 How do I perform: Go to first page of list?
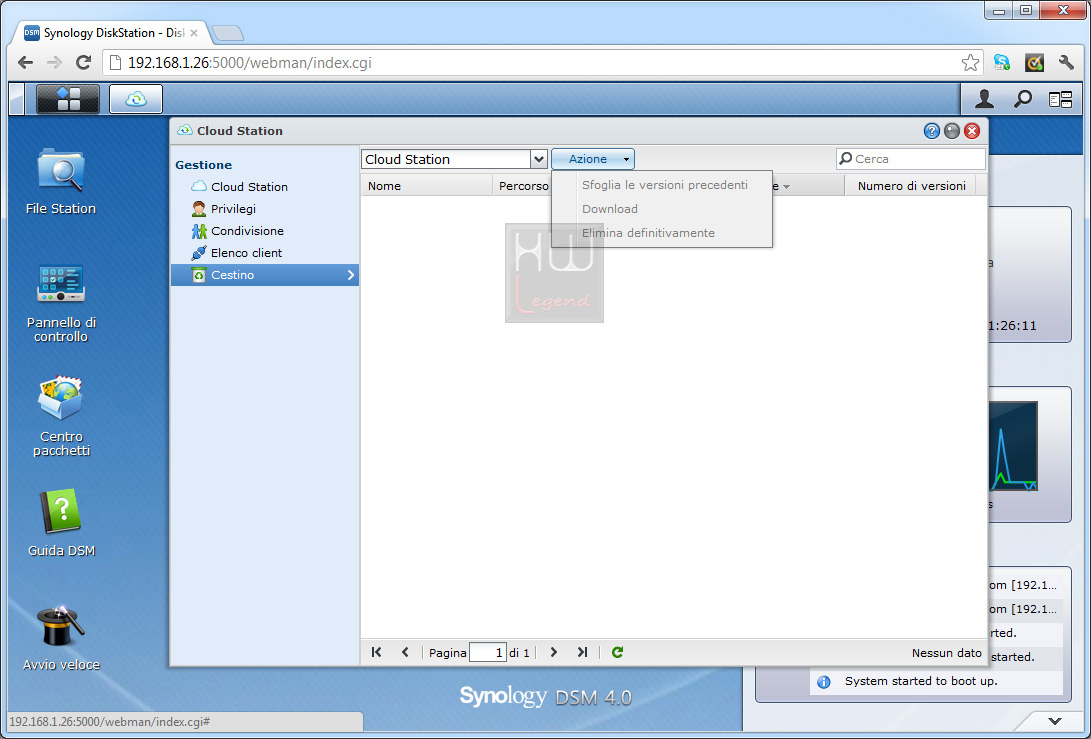(376, 652)
